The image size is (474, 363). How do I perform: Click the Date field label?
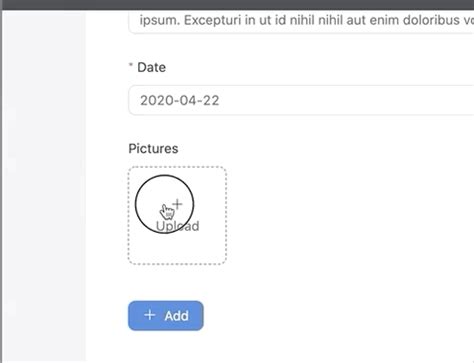tap(151, 67)
